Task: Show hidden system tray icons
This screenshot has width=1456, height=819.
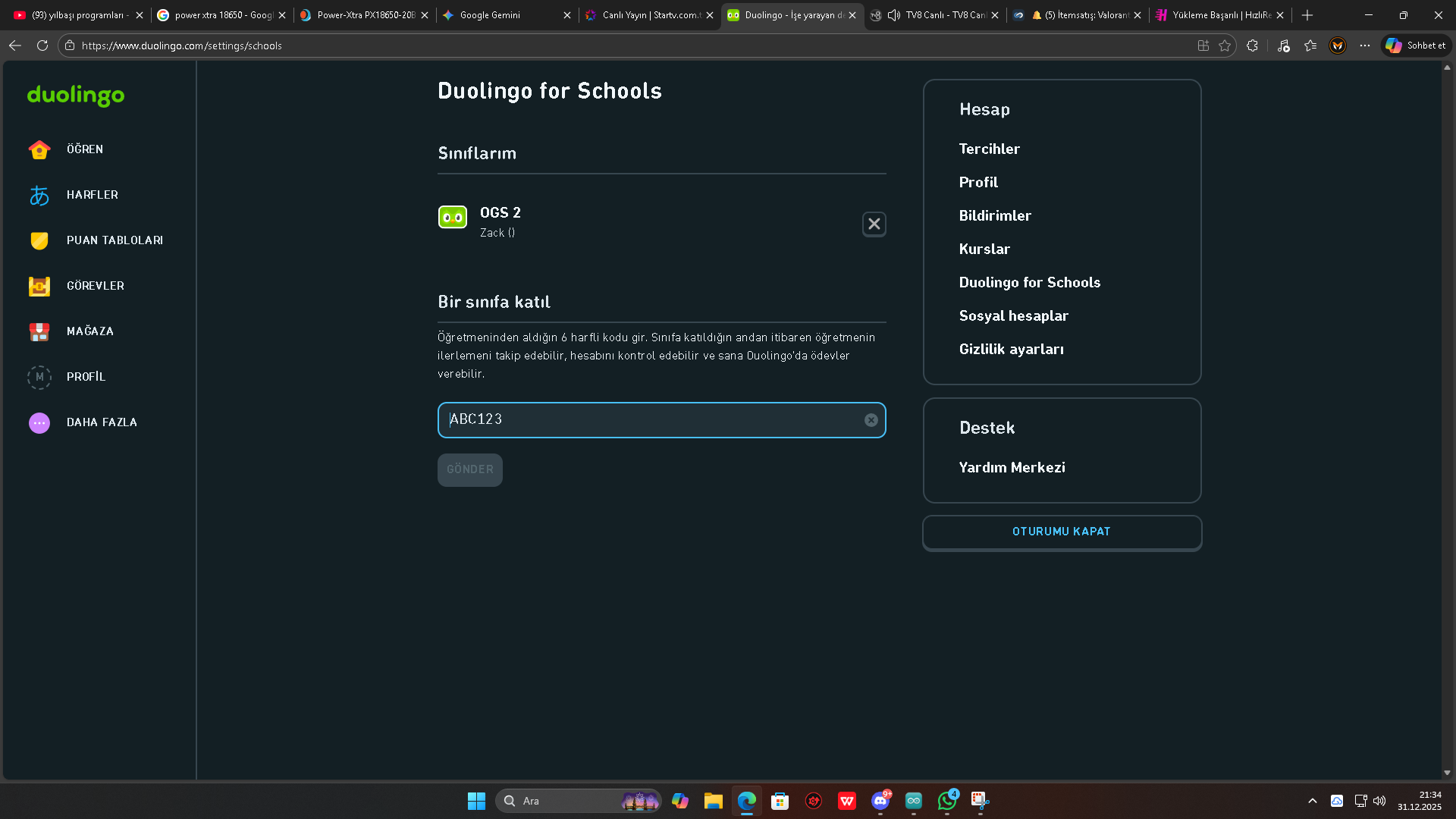Action: (x=1312, y=801)
